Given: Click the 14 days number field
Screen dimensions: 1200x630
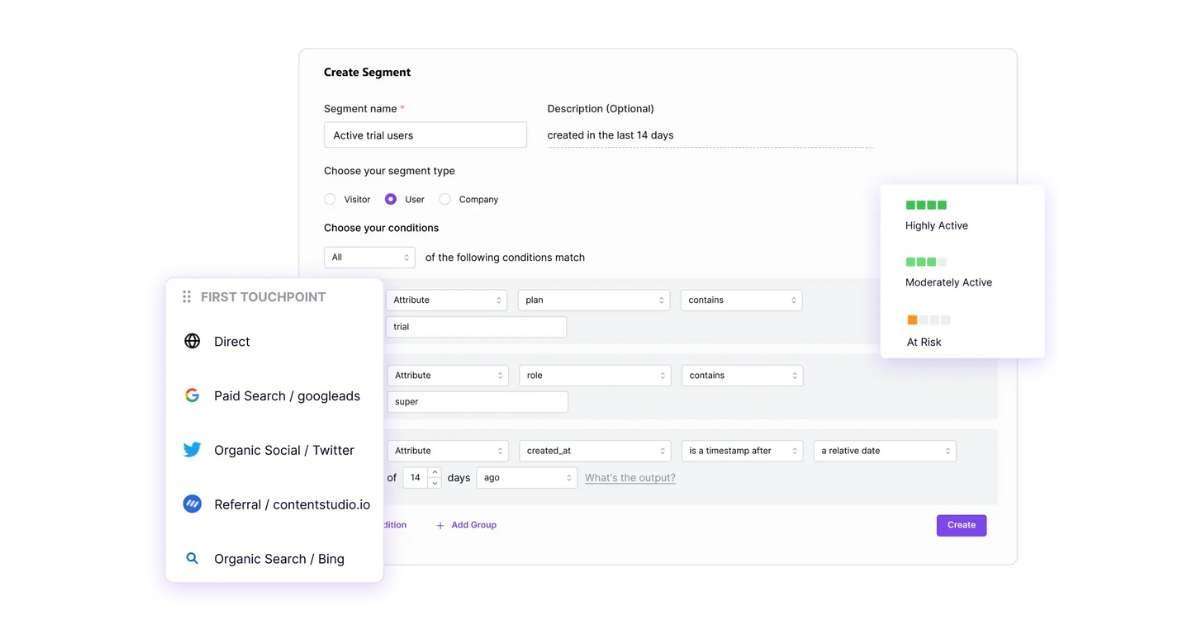Looking at the screenshot, I should [416, 478].
